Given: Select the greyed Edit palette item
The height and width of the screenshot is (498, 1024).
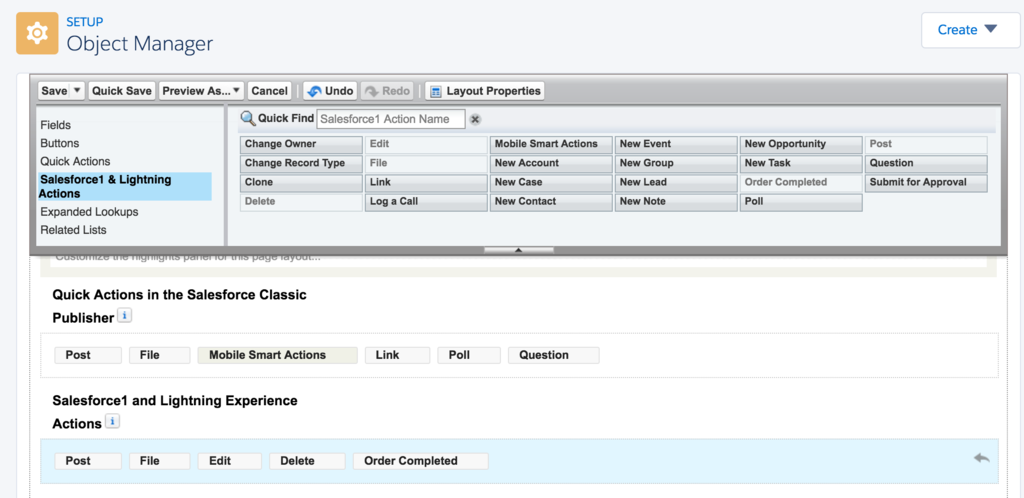Looking at the screenshot, I should (426, 144).
